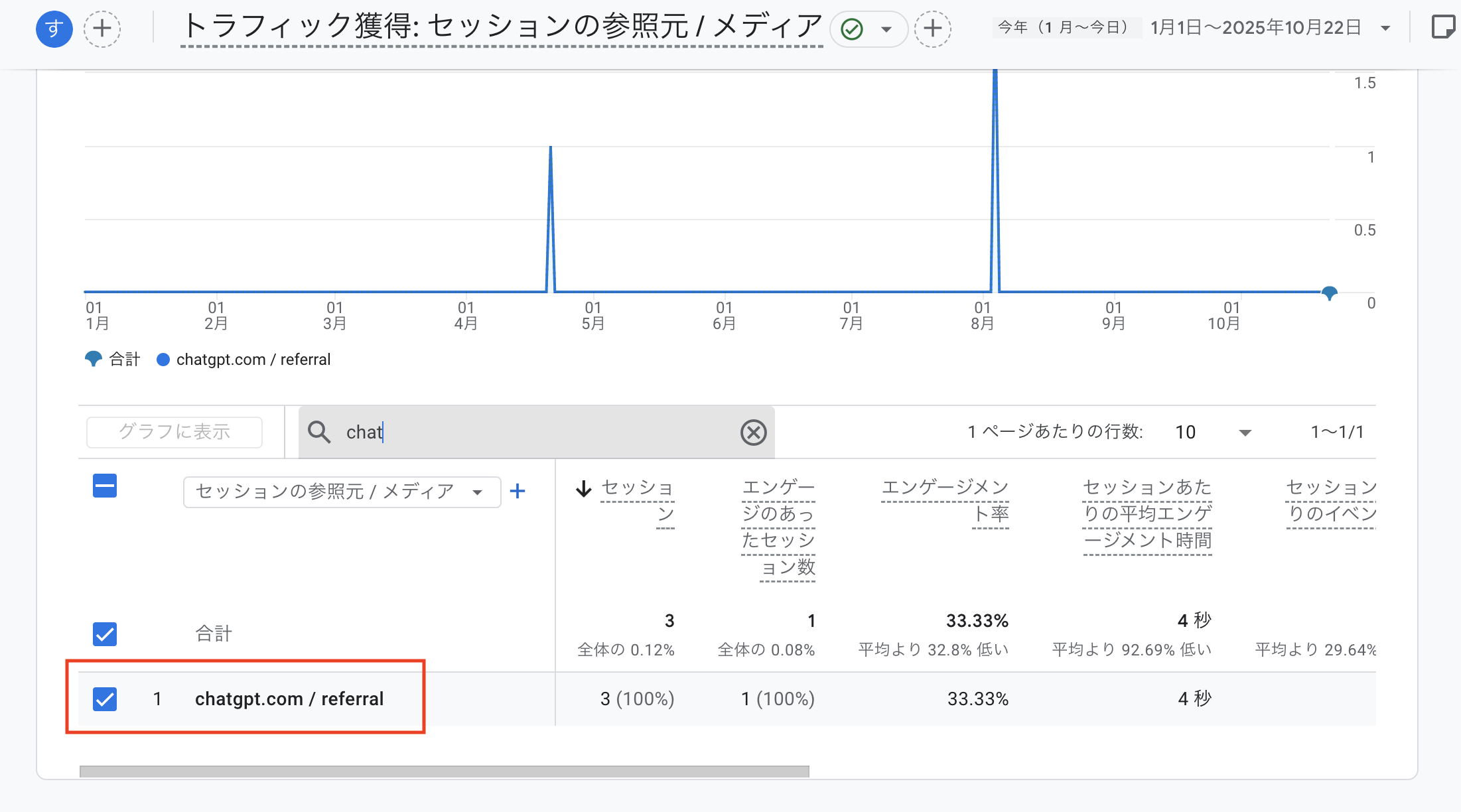
Task: Add a secondary dimension with the plus icon
Action: pos(518,491)
